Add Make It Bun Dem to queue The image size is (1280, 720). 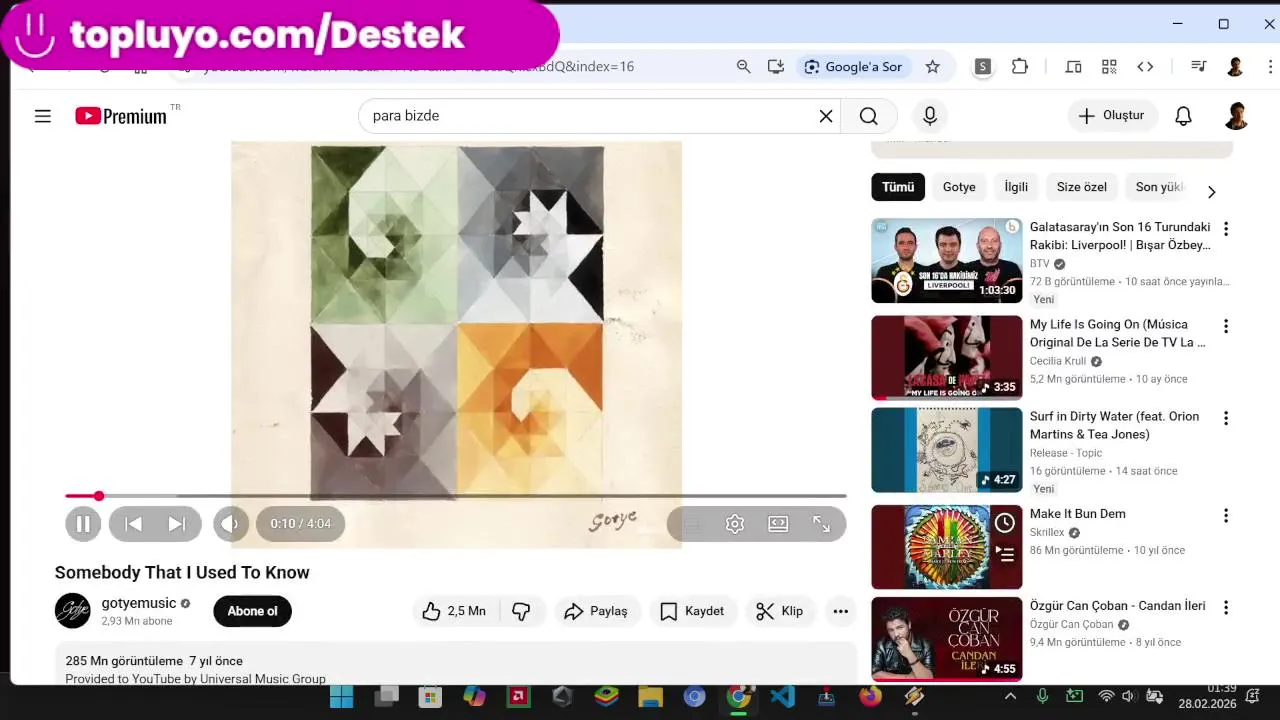pyautogui.click(x=1005, y=554)
